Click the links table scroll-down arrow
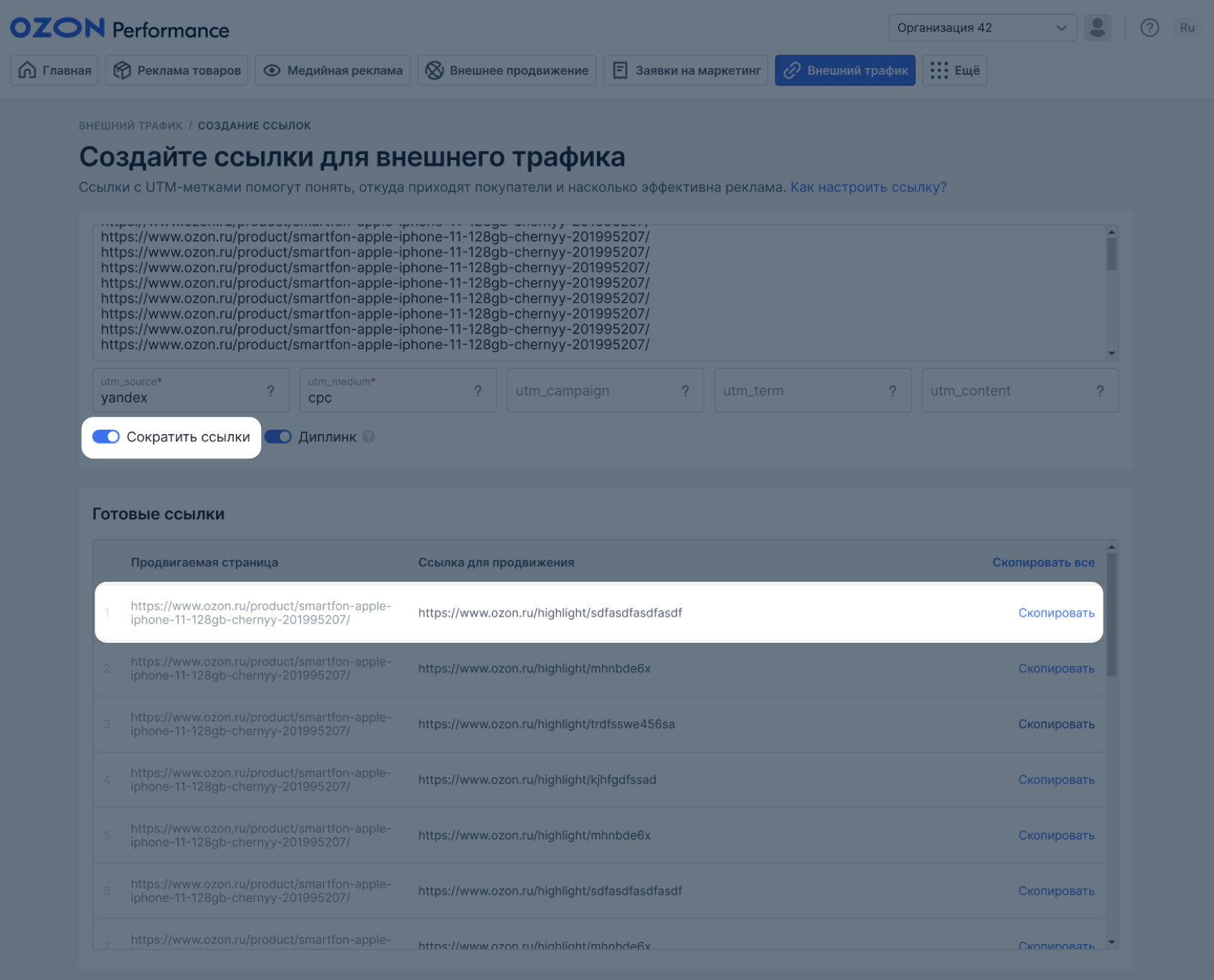 (x=1111, y=942)
